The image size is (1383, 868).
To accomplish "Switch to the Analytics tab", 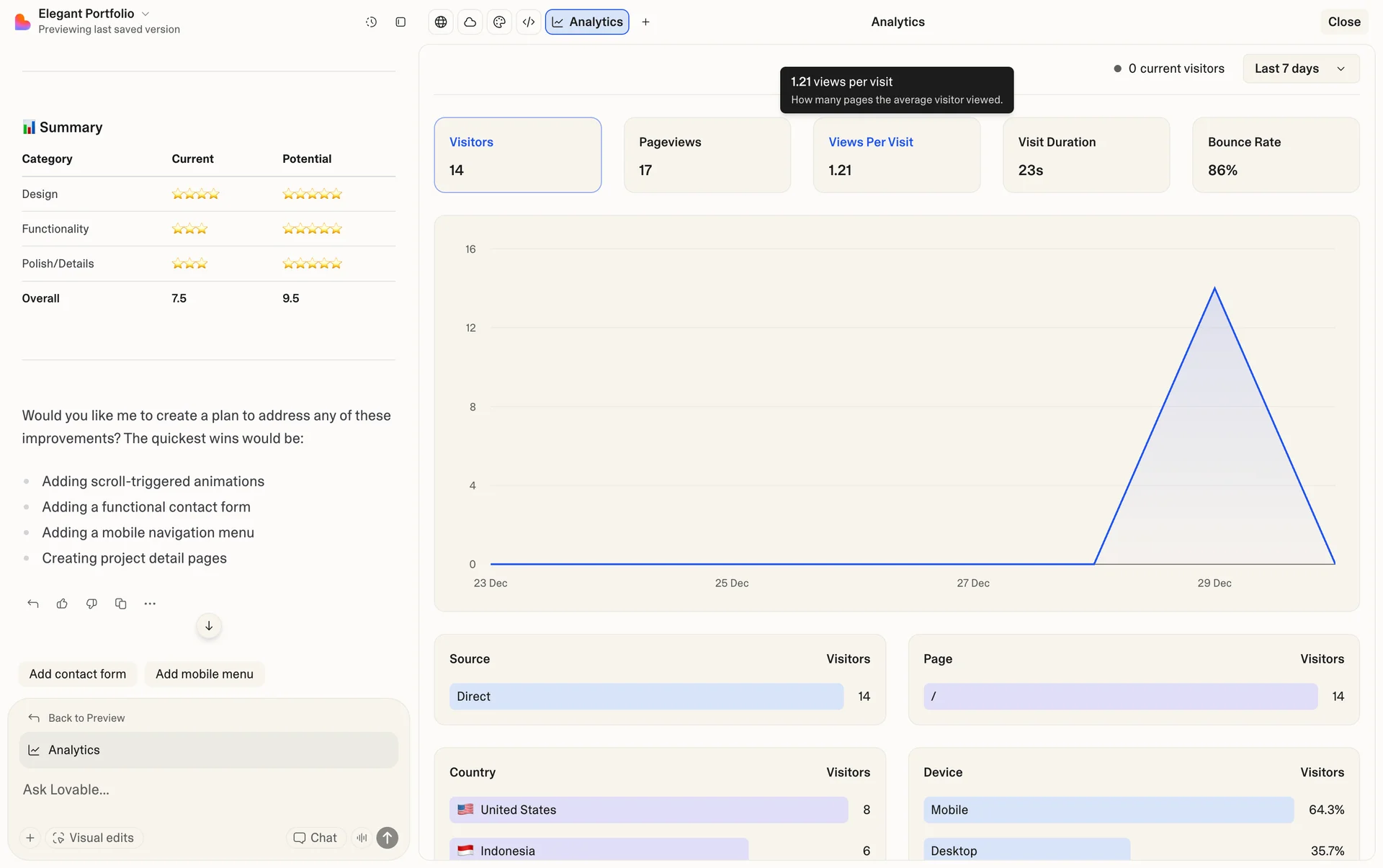I will [587, 22].
